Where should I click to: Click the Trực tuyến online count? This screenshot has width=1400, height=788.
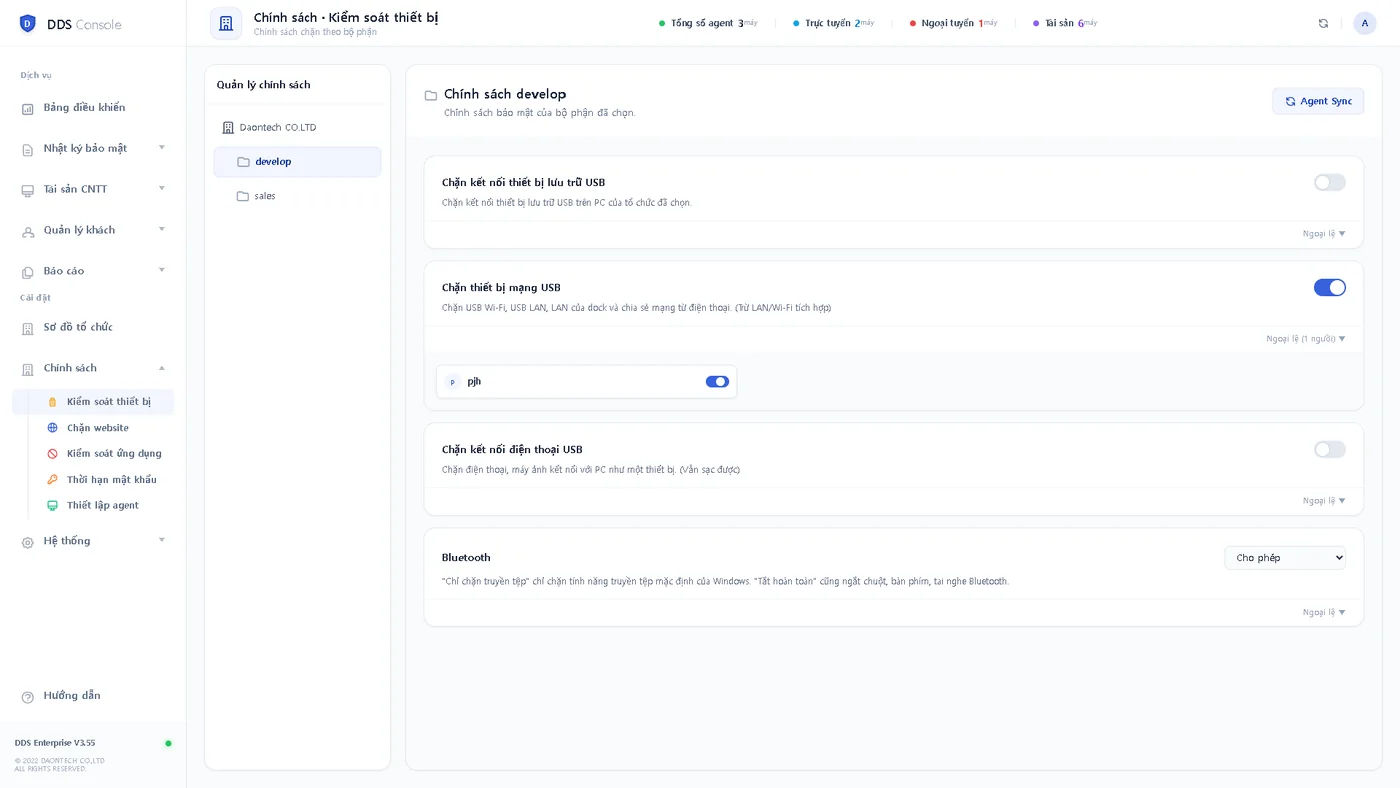coord(833,23)
